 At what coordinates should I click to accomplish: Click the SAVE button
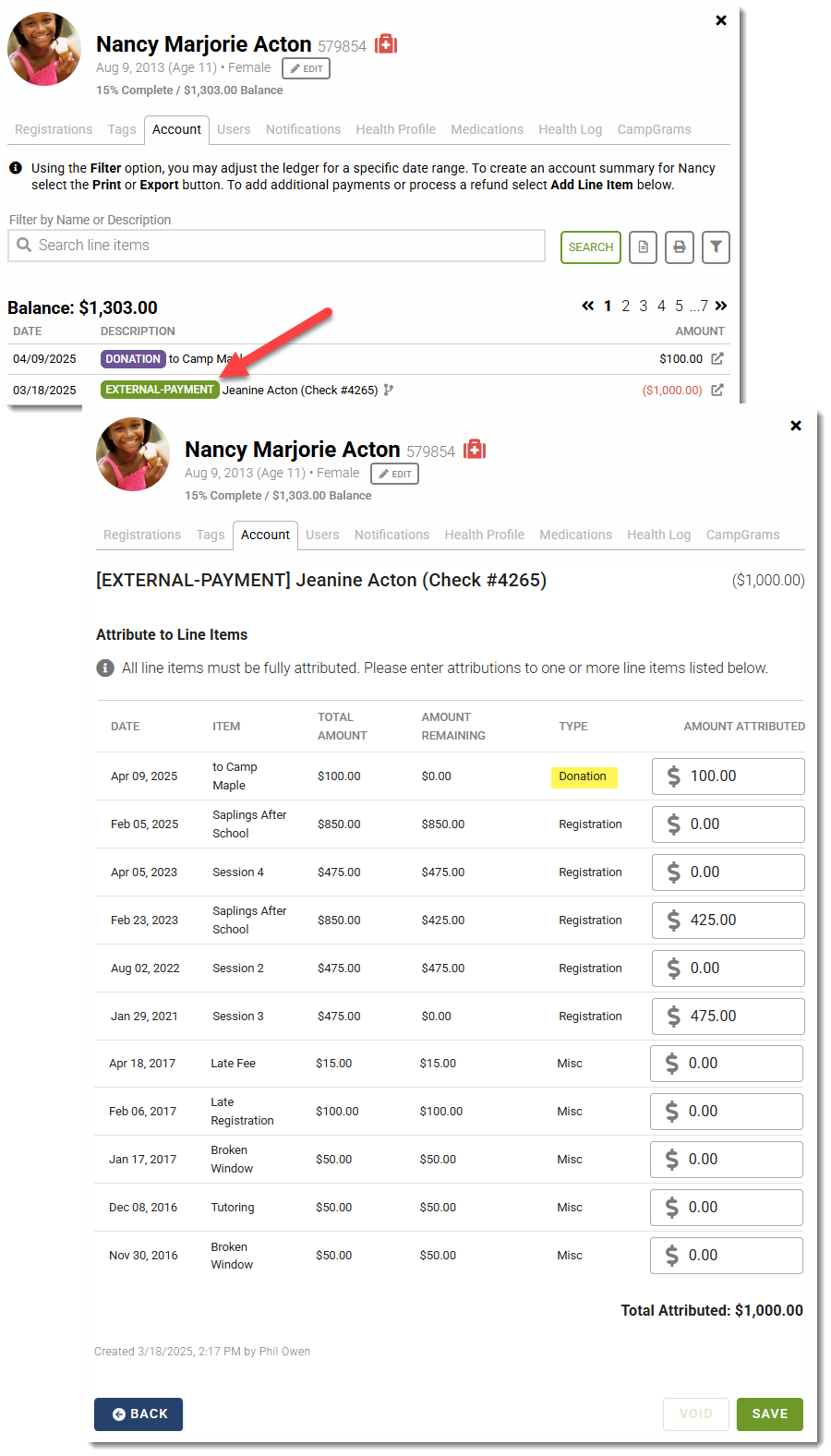click(770, 1414)
